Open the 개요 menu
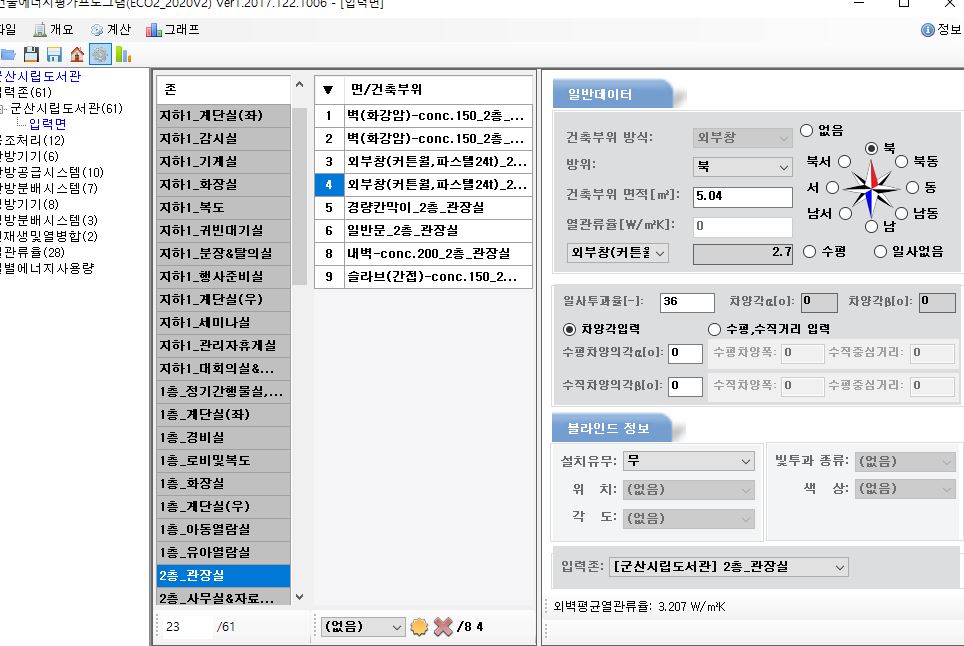Screen dimensions: 964x646 click(53, 30)
